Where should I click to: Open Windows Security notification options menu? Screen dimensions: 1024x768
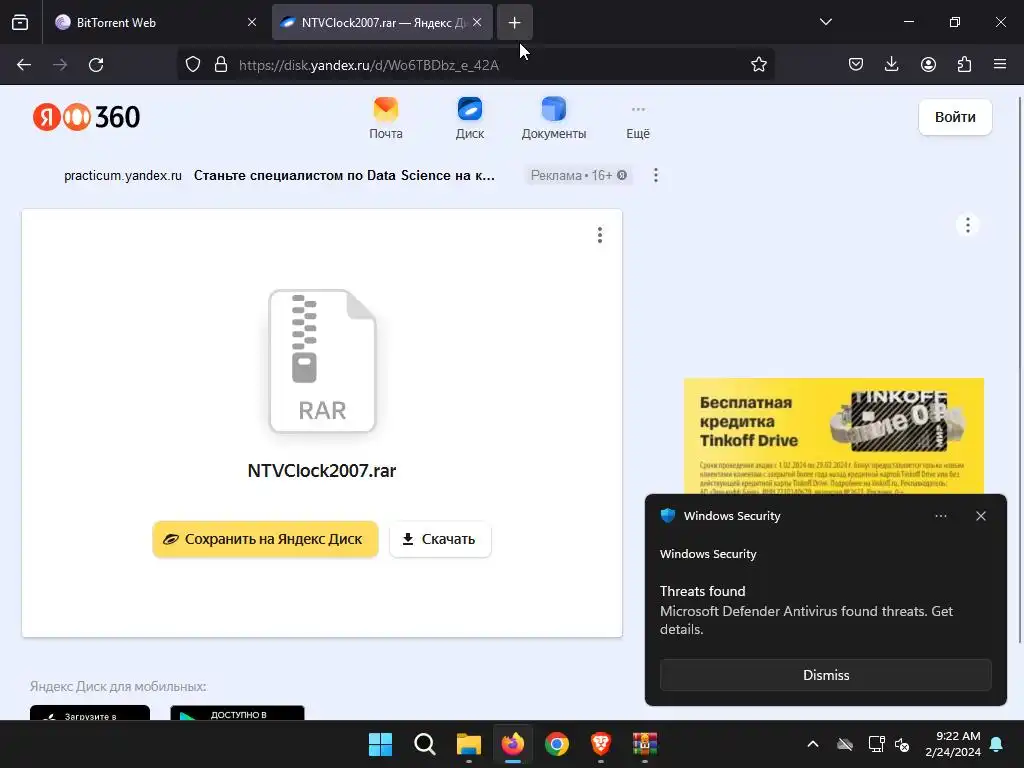click(940, 516)
